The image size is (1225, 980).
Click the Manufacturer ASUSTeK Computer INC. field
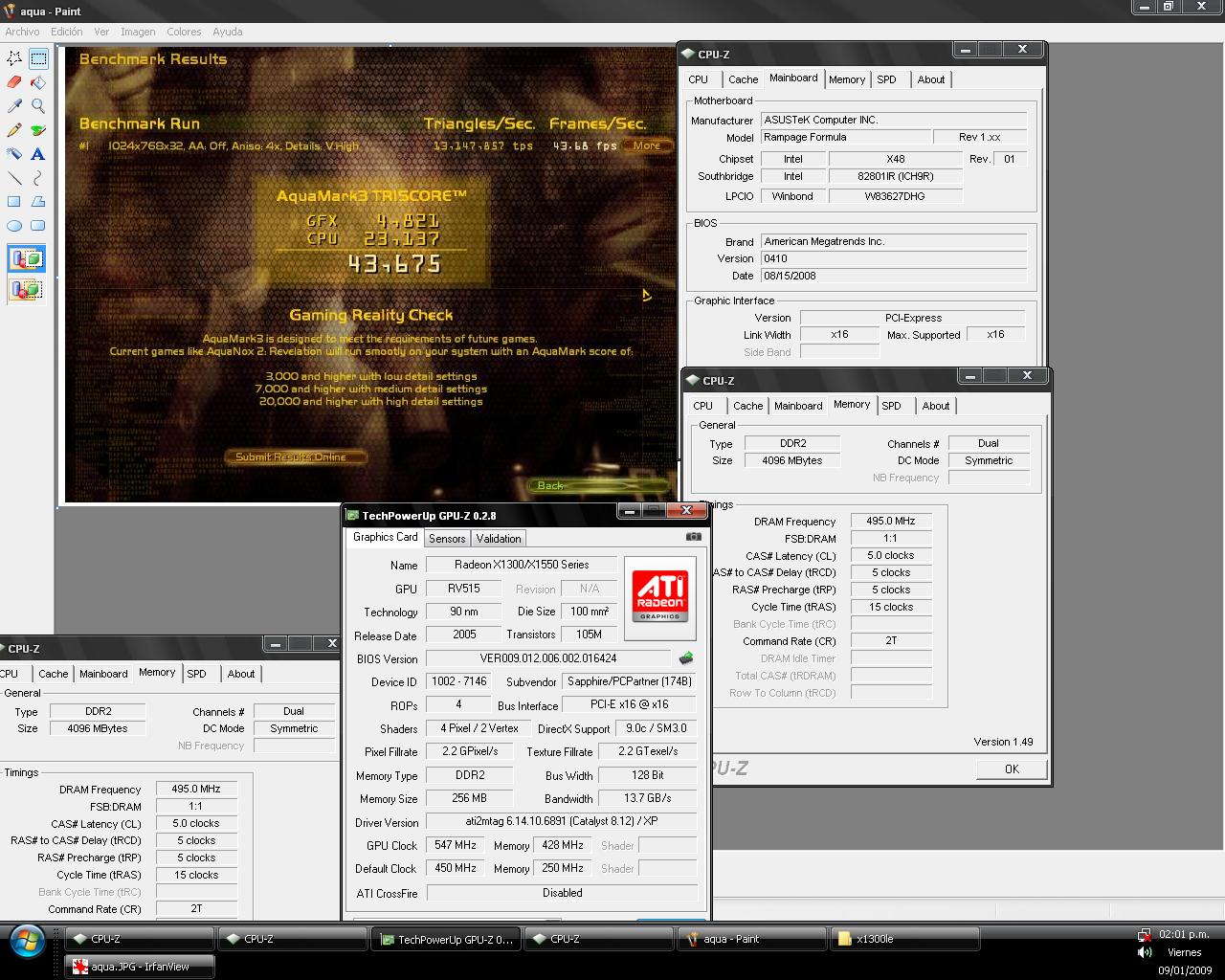[894, 120]
